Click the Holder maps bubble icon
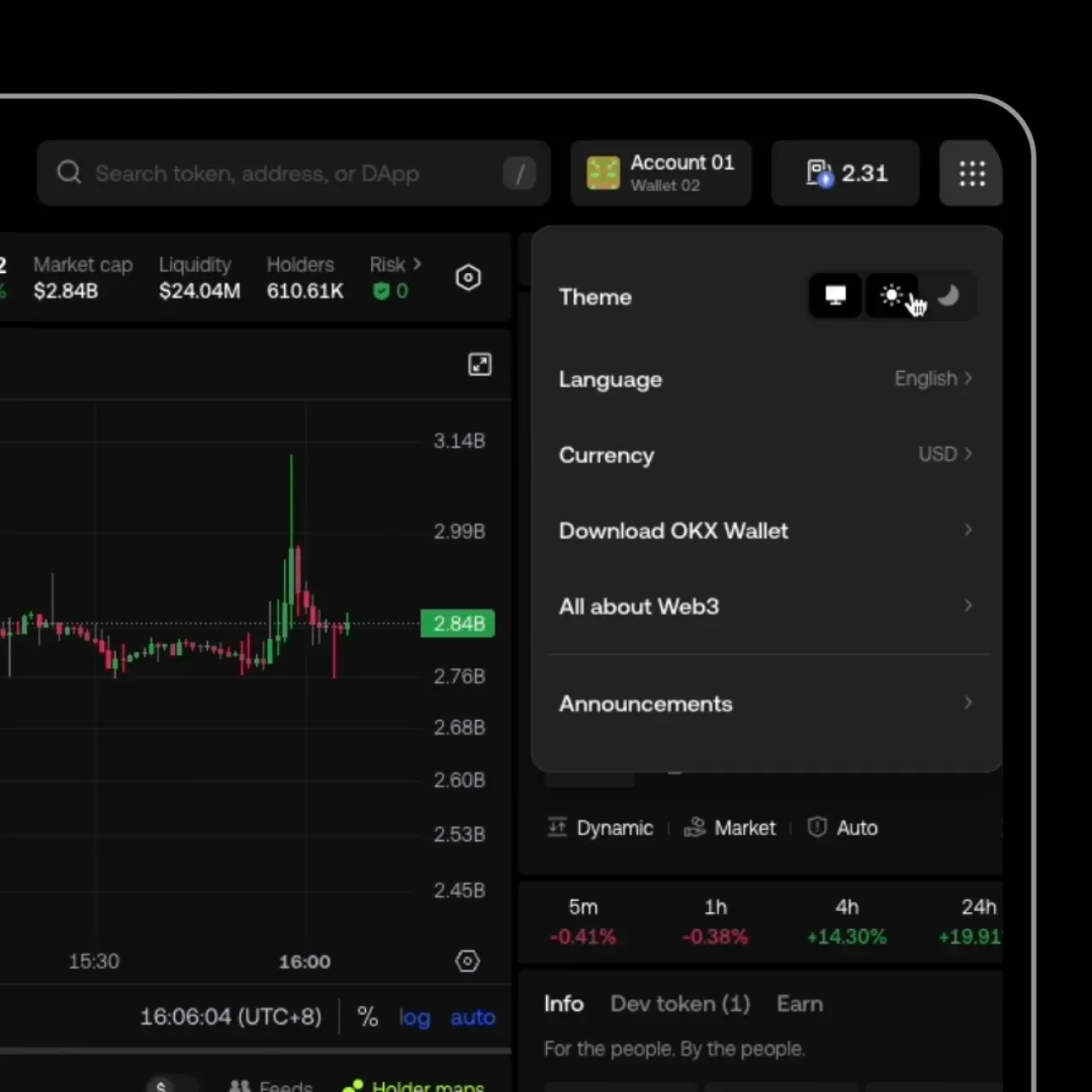Viewport: 1092px width, 1092px height. coord(352,1085)
